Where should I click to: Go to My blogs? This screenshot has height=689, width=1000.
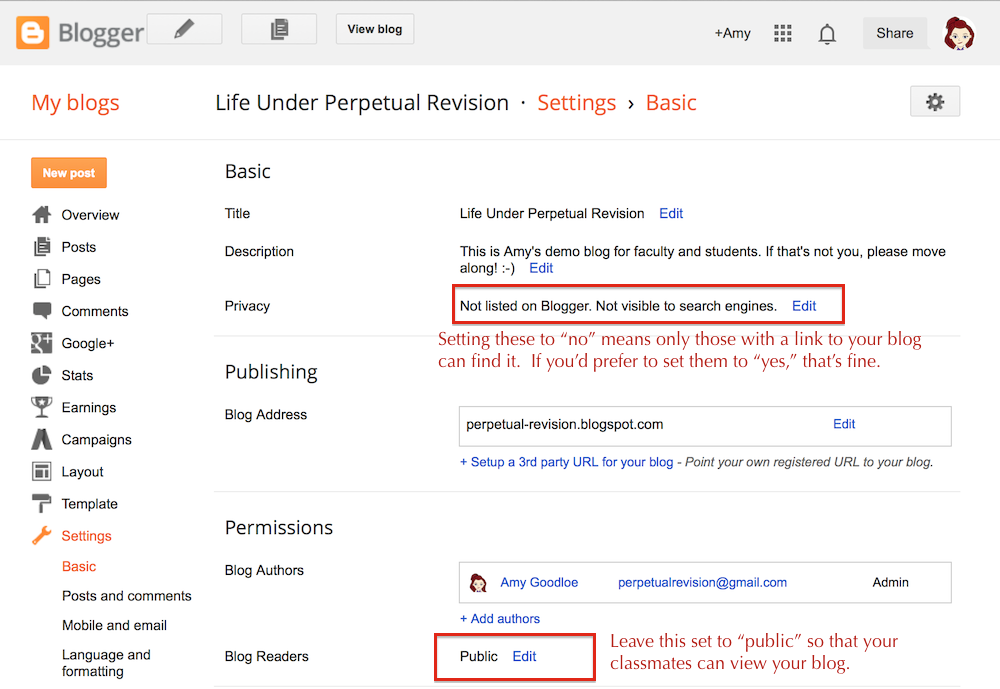click(x=75, y=103)
